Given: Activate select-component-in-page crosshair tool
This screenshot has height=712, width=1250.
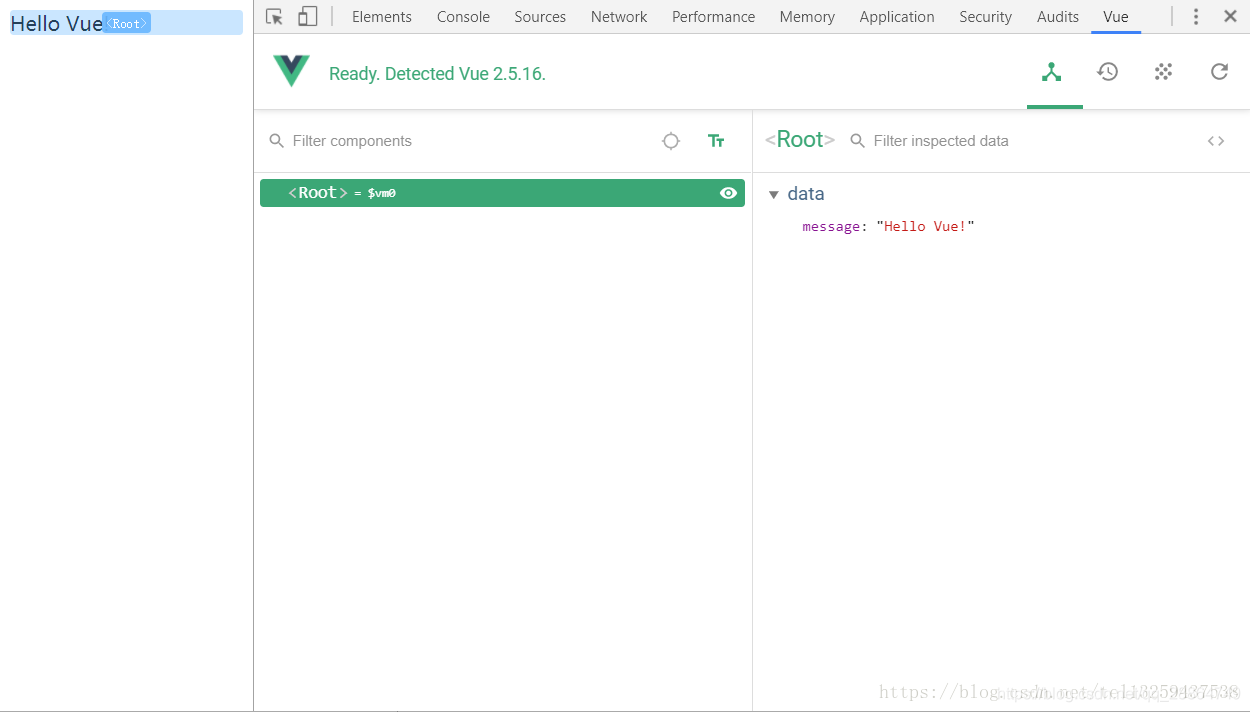Looking at the screenshot, I should pyautogui.click(x=670, y=141).
